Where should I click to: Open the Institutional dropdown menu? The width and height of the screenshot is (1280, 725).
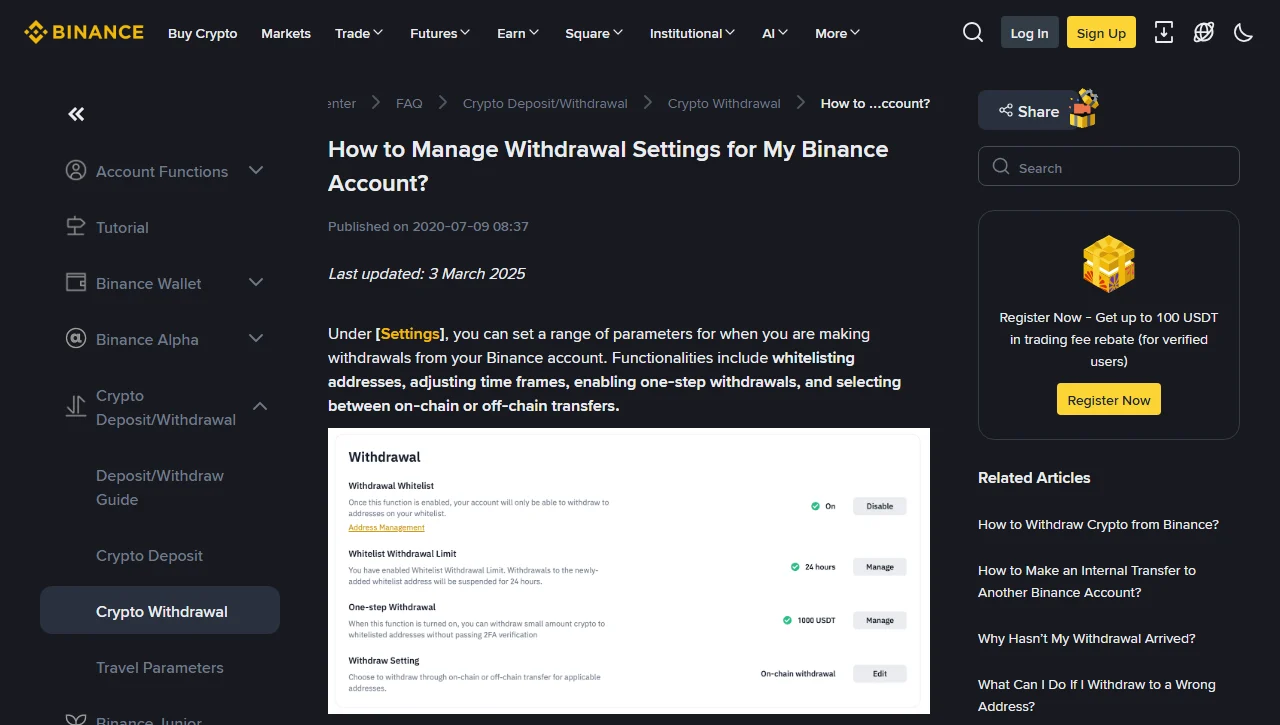coord(692,33)
